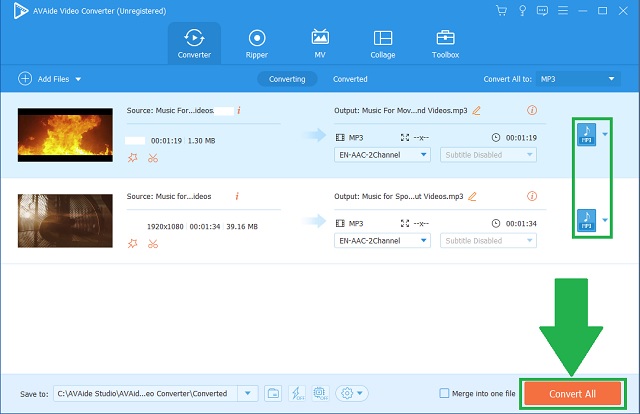Open the settings gear dropdown
Viewport: 640px width, 414px height.
[352, 394]
